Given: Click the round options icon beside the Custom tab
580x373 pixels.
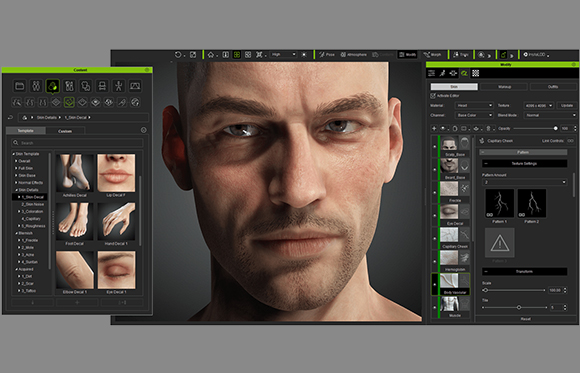Looking at the screenshot, I should [x=144, y=130].
